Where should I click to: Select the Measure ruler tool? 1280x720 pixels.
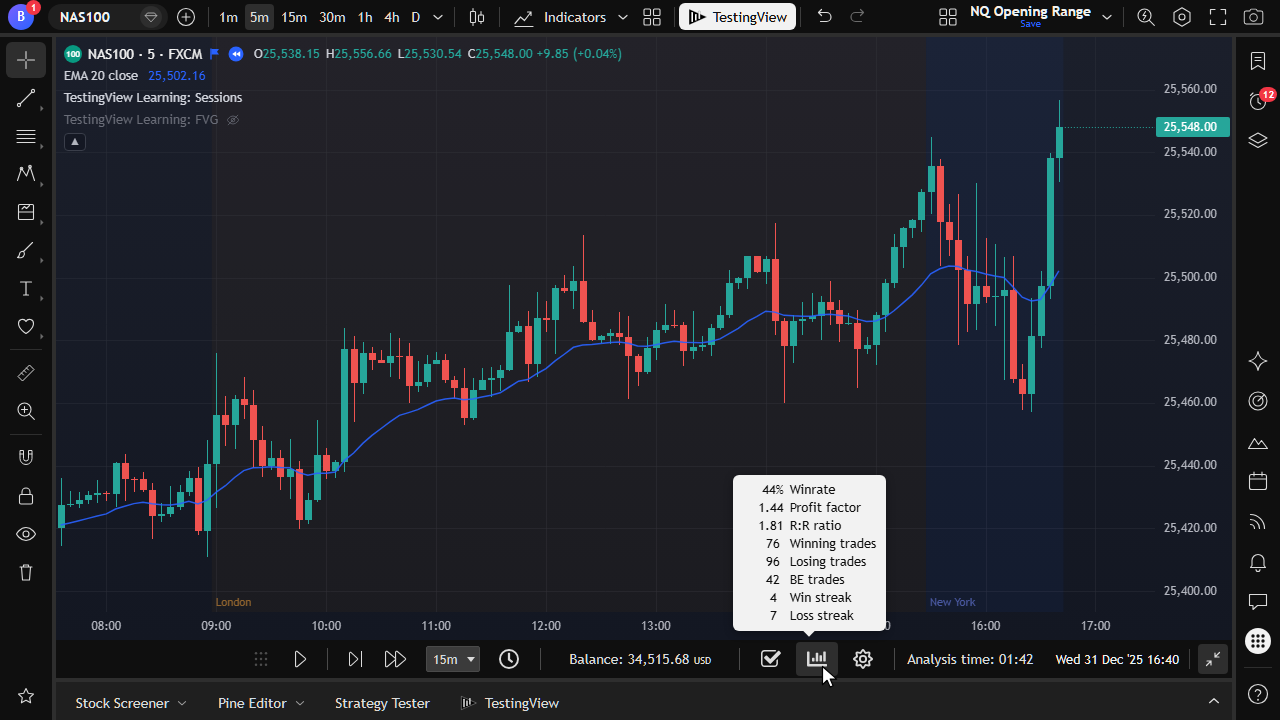click(x=26, y=373)
